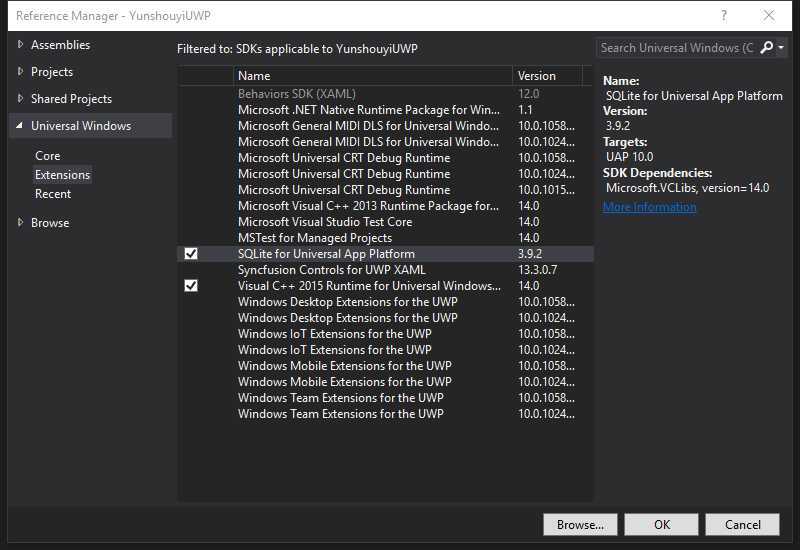Expand the Projects category
Image resolution: width=800 pixels, height=550 pixels.
tap(20, 71)
